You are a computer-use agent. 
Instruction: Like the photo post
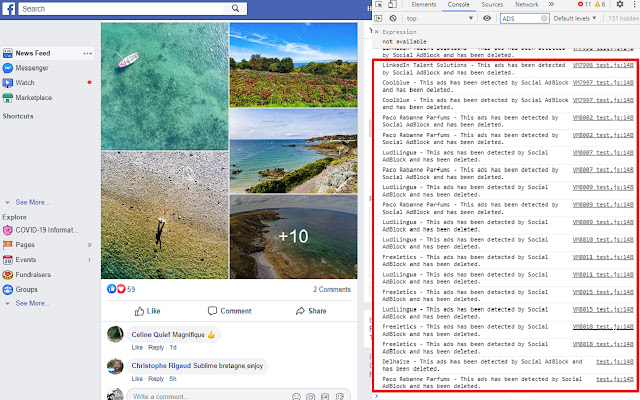coord(147,311)
